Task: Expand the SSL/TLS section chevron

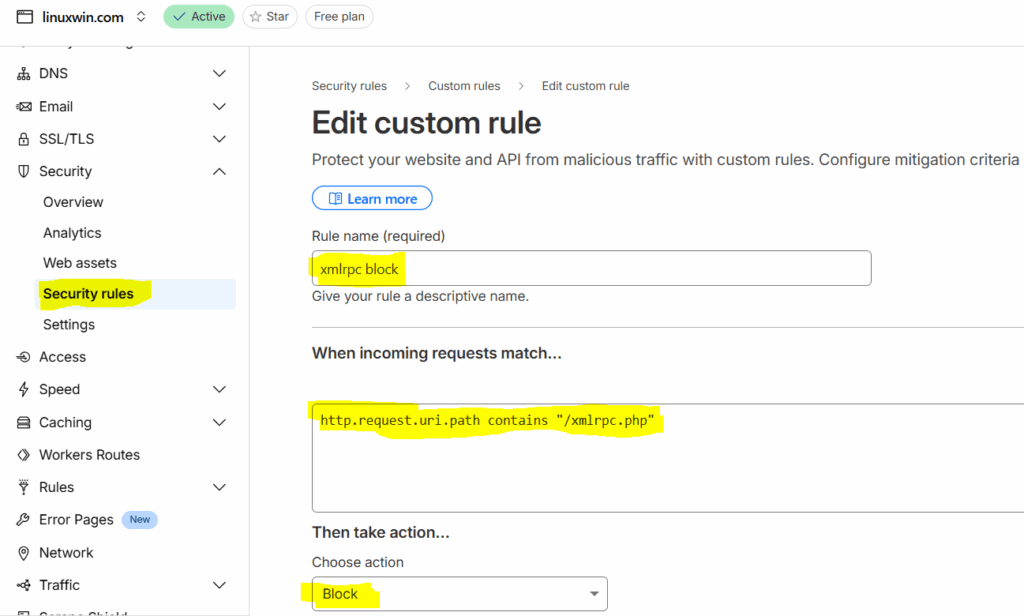Action: 219,139
